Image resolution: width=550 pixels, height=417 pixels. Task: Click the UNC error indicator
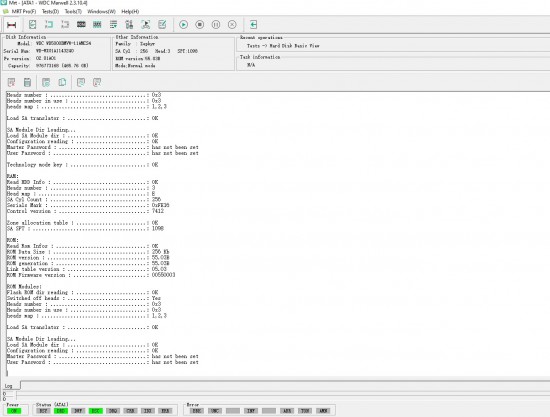[215, 411]
